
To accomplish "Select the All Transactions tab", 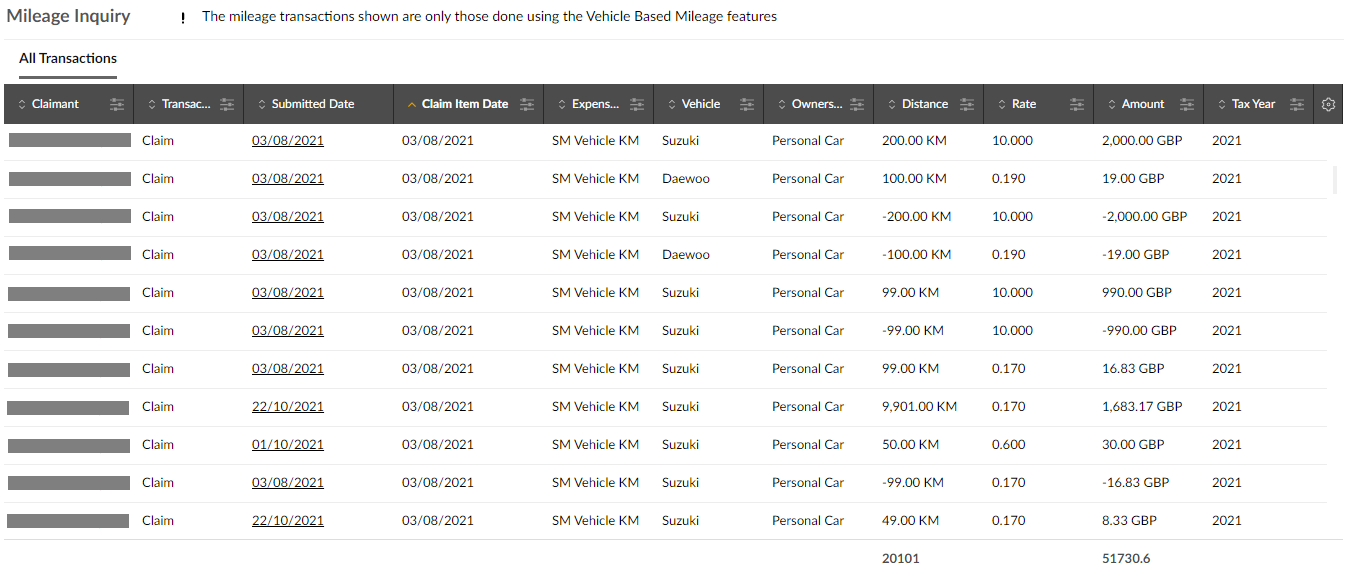I will (x=68, y=59).
